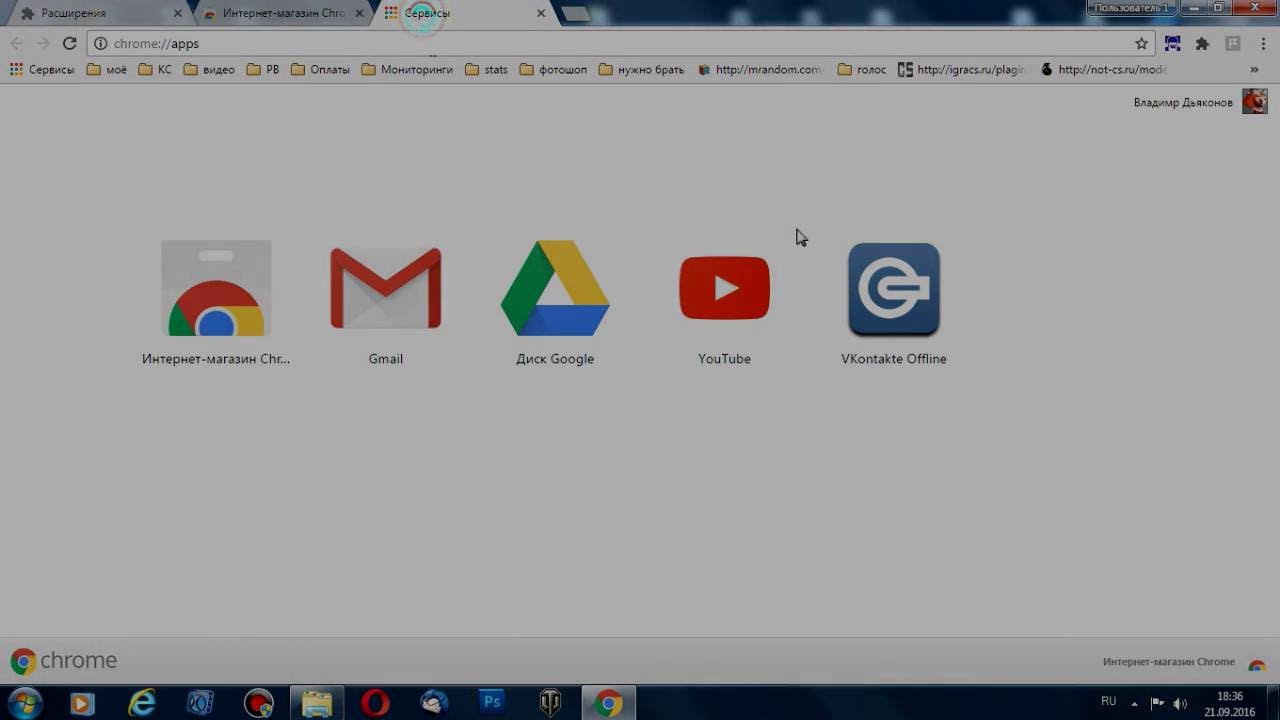The image size is (1280, 720).
Task: Click the user avatar picture
Action: click(x=1255, y=101)
